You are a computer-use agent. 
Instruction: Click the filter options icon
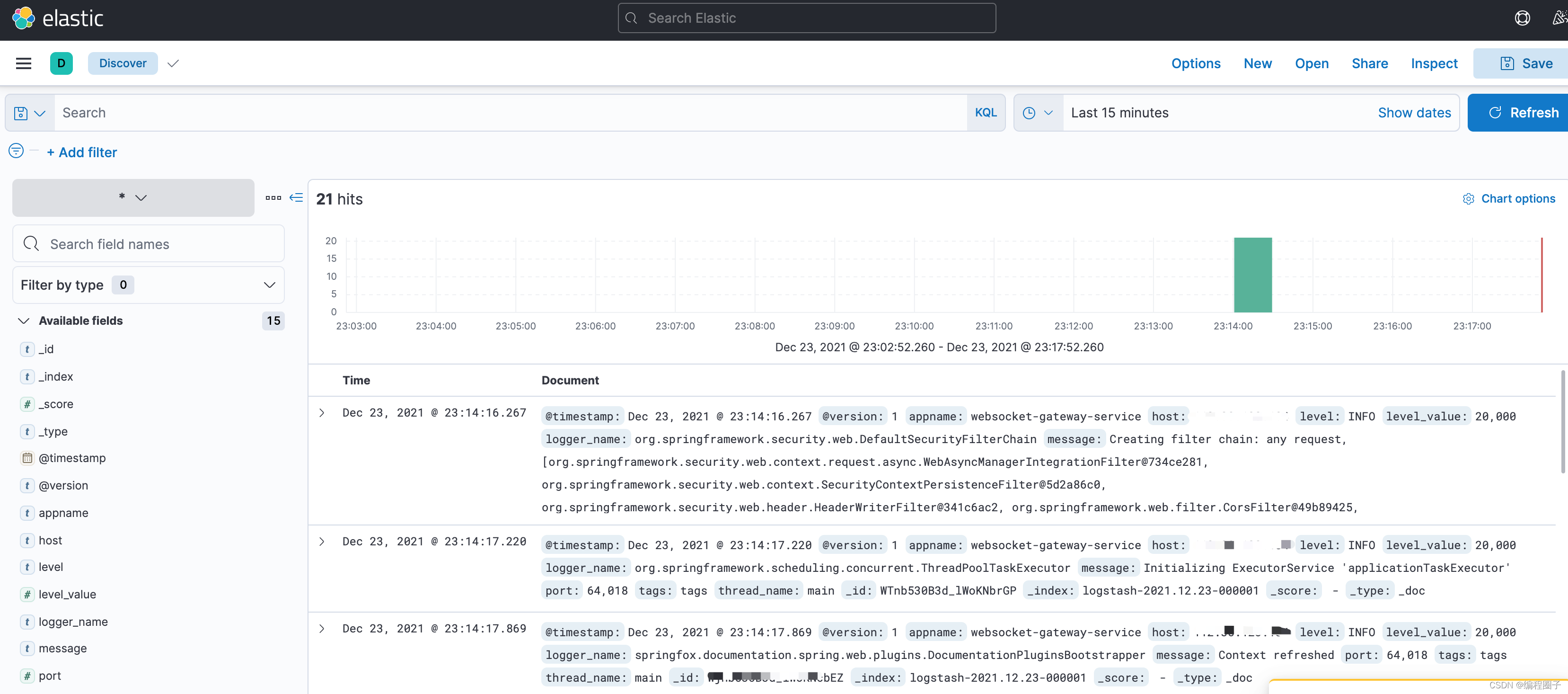(17, 151)
